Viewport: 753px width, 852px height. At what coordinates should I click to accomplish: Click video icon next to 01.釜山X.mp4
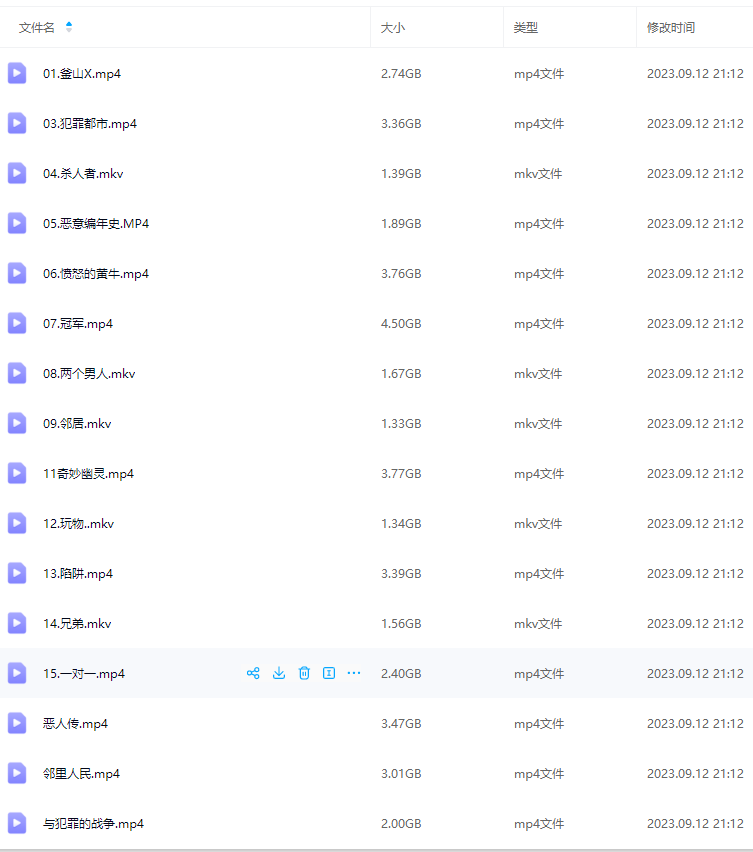[x=17, y=73]
